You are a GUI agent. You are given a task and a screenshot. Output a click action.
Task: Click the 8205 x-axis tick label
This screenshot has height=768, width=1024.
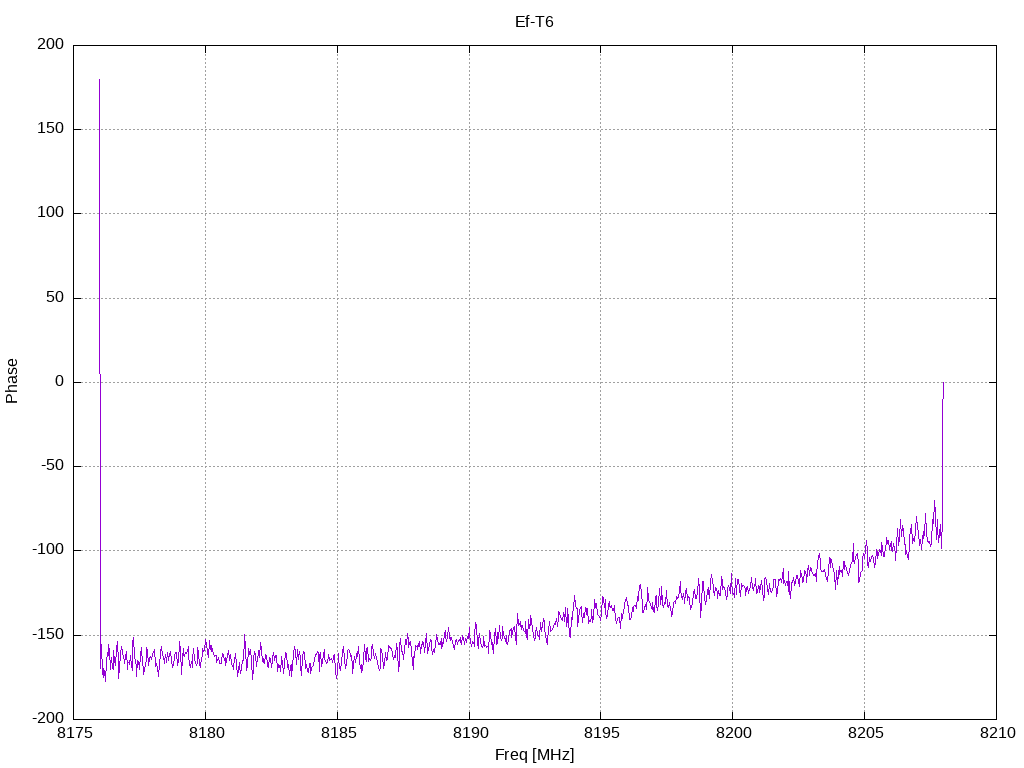(x=864, y=733)
